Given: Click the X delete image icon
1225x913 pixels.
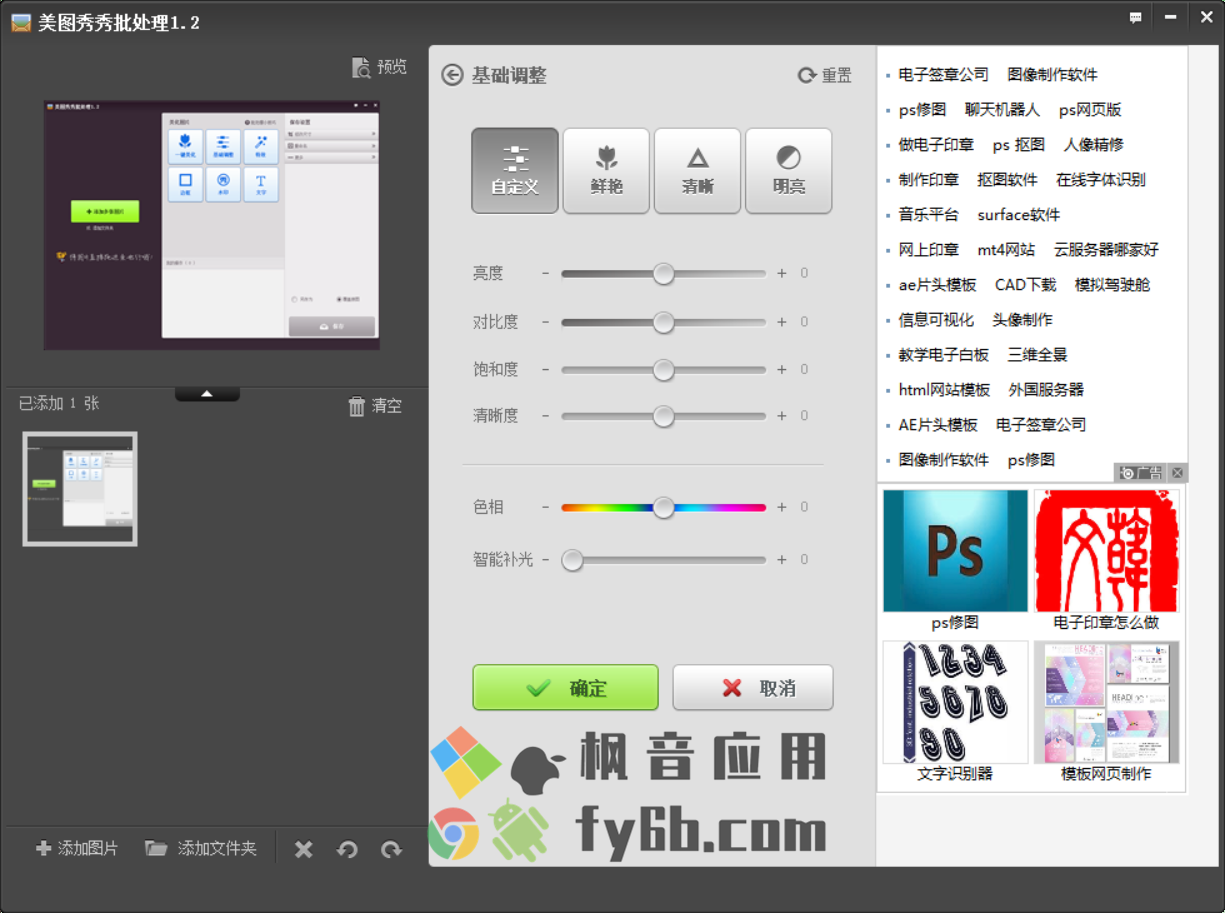Looking at the screenshot, I should pos(304,849).
